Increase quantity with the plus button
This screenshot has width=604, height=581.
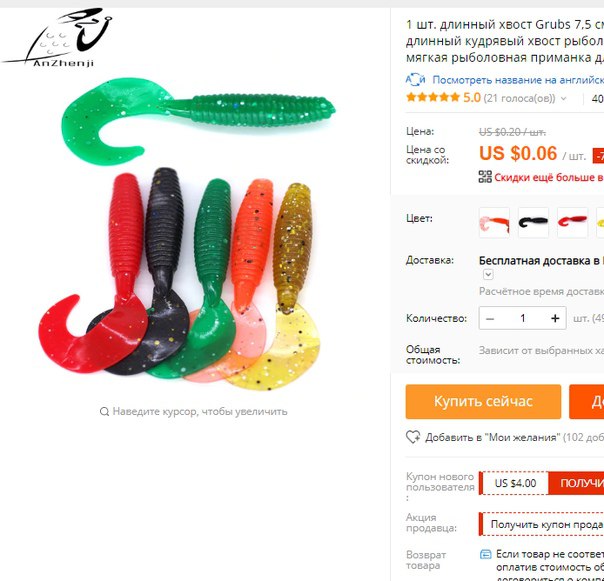(555, 318)
